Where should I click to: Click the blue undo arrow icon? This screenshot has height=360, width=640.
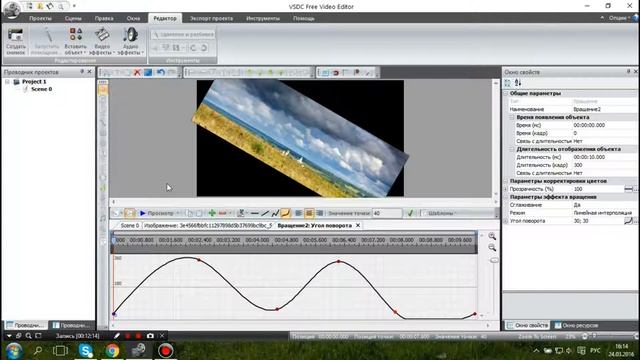(160, 72)
